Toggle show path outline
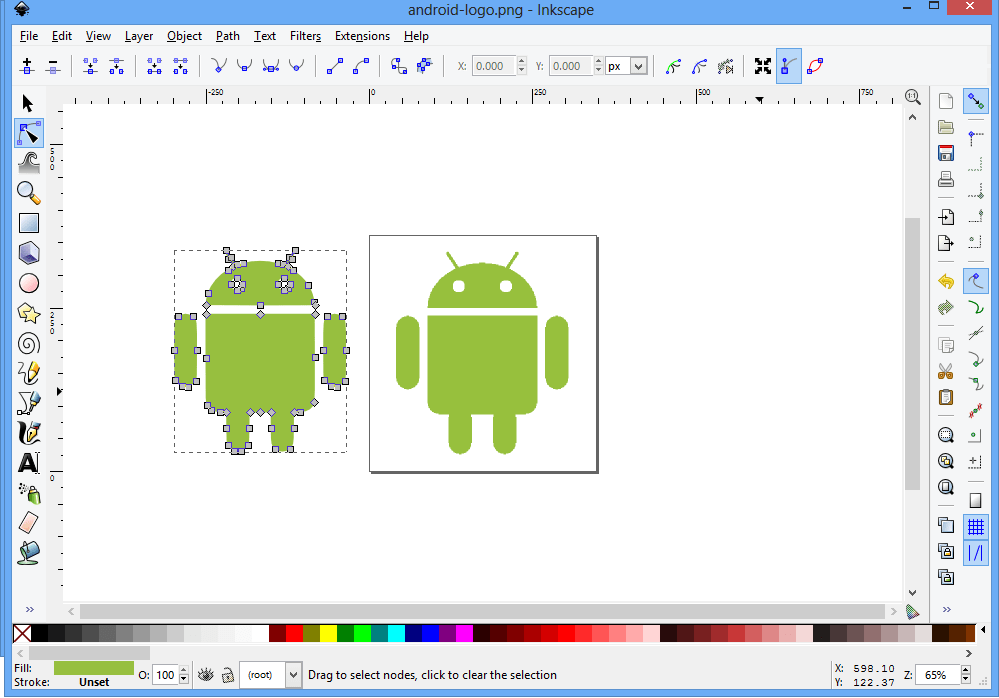 point(815,66)
